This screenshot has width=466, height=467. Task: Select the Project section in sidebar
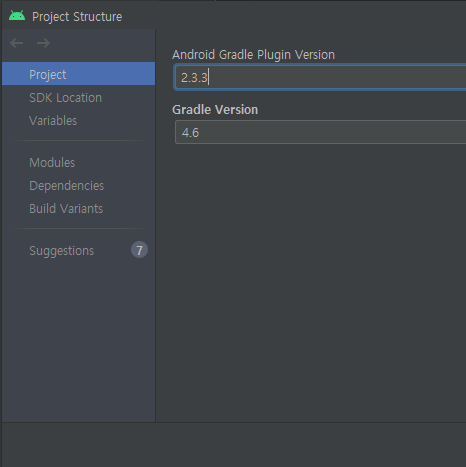coord(79,74)
